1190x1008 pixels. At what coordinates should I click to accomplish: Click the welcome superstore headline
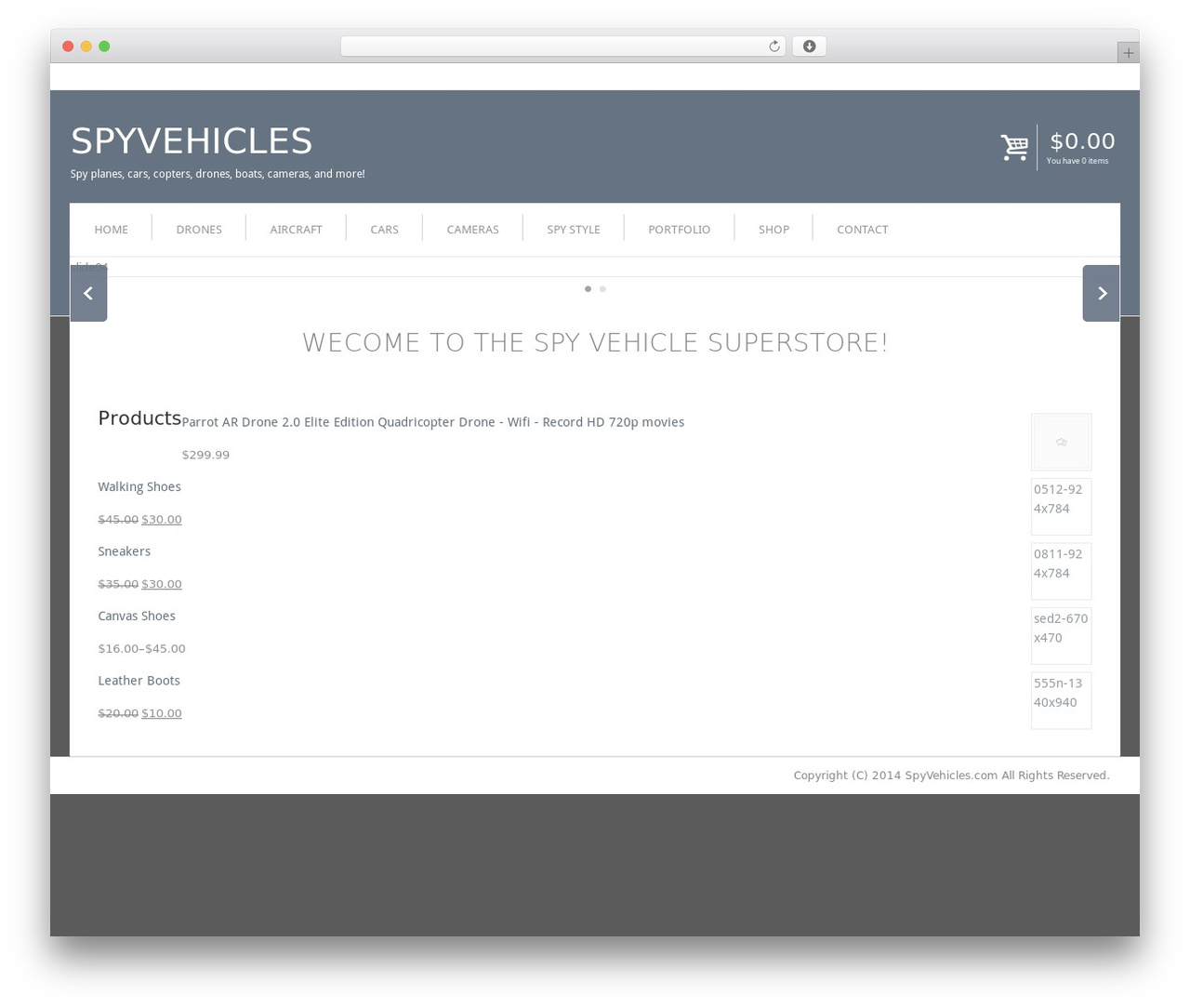pyautogui.click(x=595, y=342)
